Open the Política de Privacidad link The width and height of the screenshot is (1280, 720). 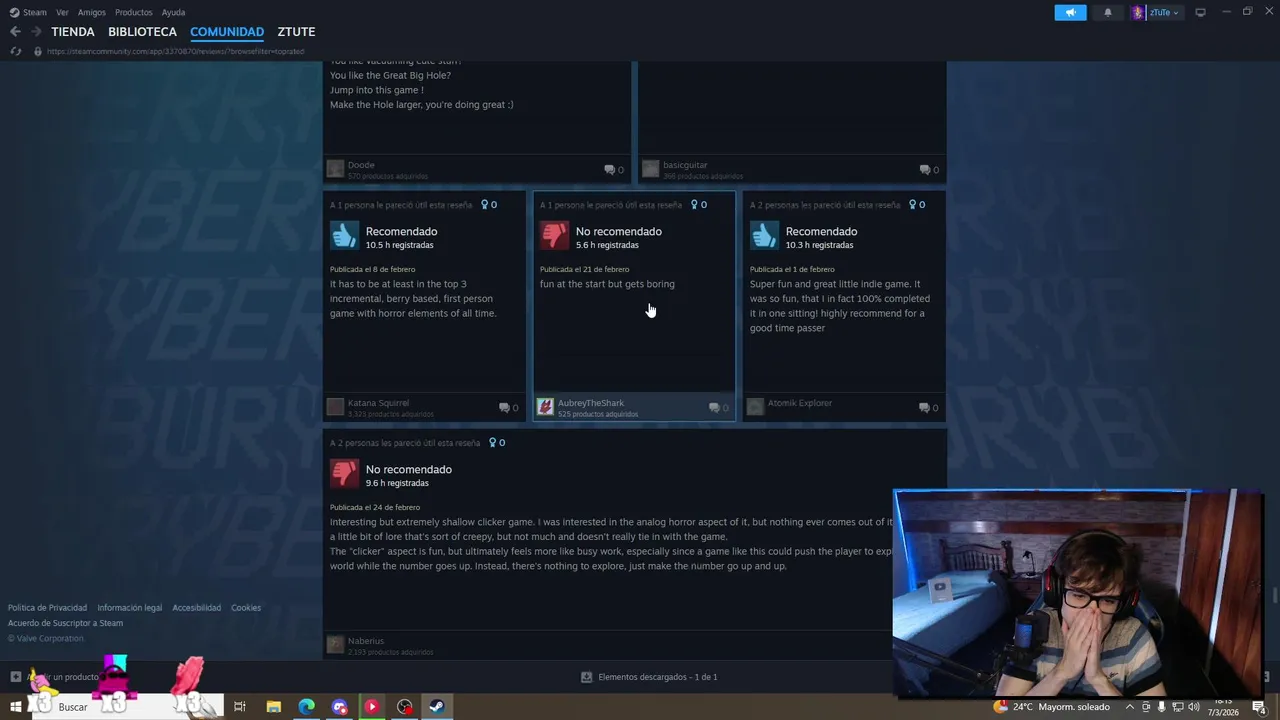click(47, 608)
